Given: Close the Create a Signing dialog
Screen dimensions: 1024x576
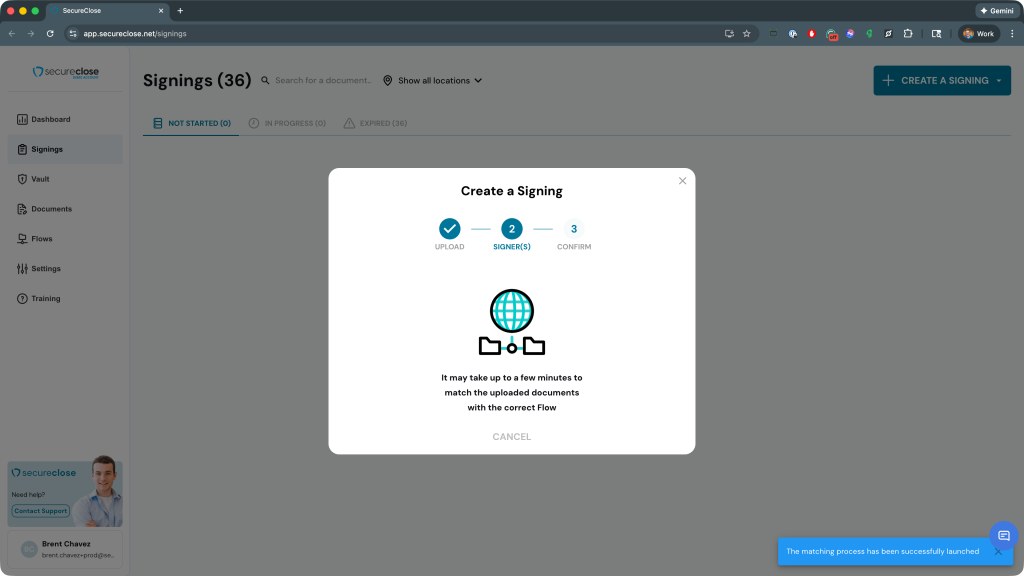Looking at the screenshot, I should pos(682,181).
